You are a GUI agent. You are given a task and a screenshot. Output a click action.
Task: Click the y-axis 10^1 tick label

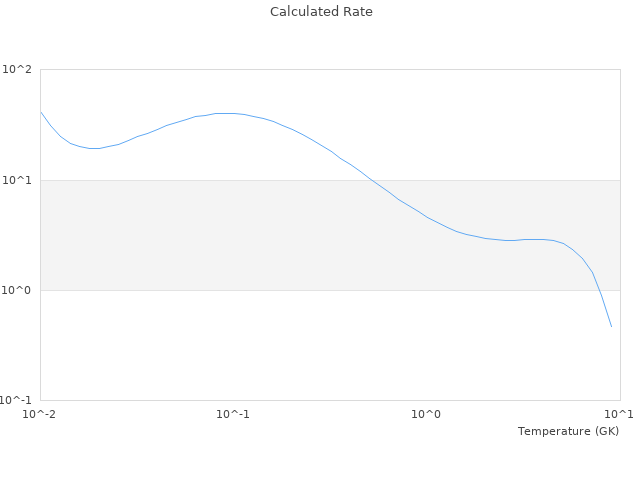click(x=17, y=180)
